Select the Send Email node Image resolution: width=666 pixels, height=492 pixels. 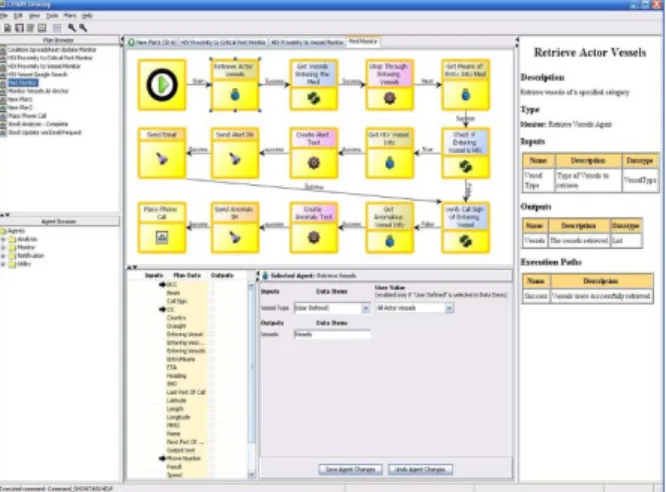click(x=162, y=153)
